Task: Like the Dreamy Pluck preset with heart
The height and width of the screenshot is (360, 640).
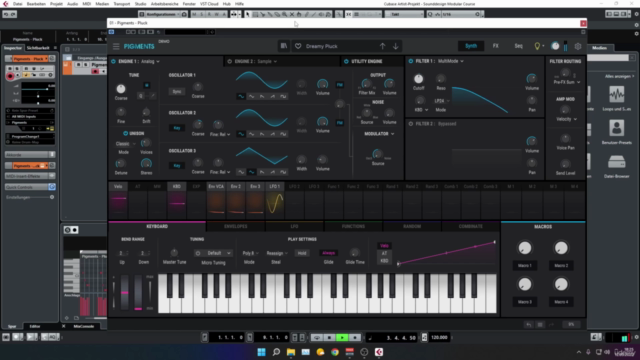Action: pos(298,46)
